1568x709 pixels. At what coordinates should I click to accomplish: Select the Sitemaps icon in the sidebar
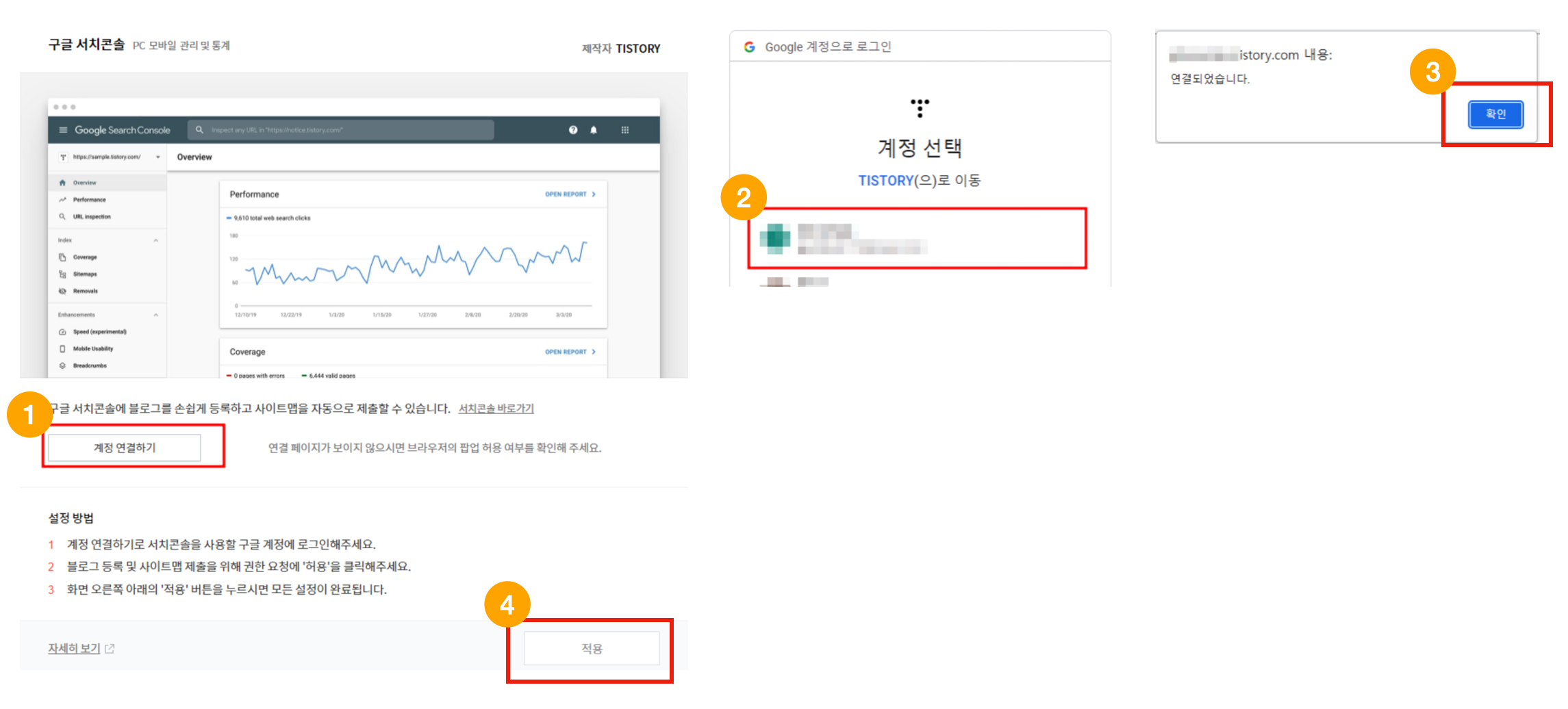pyautogui.click(x=62, y=274)
